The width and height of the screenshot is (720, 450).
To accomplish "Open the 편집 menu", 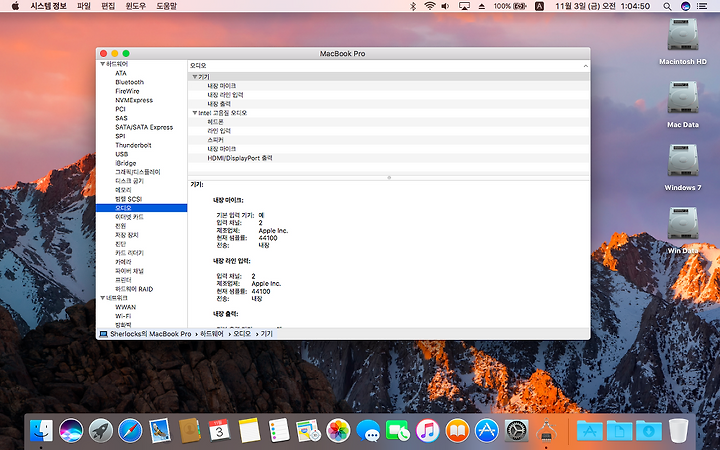I will click(x=108, y=6).
